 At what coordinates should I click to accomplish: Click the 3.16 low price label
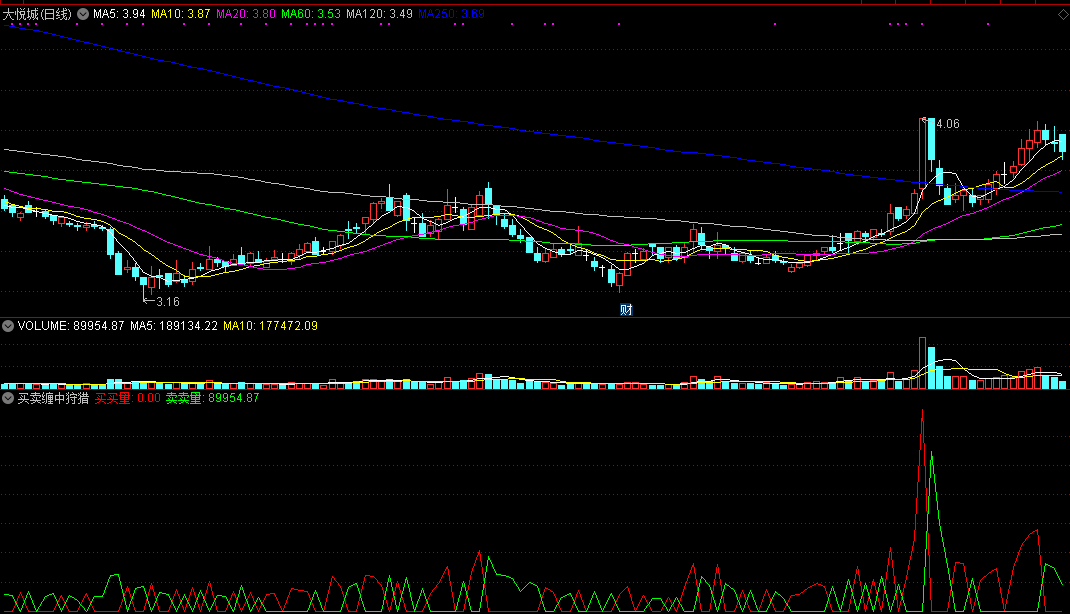[x=167, y=302]
